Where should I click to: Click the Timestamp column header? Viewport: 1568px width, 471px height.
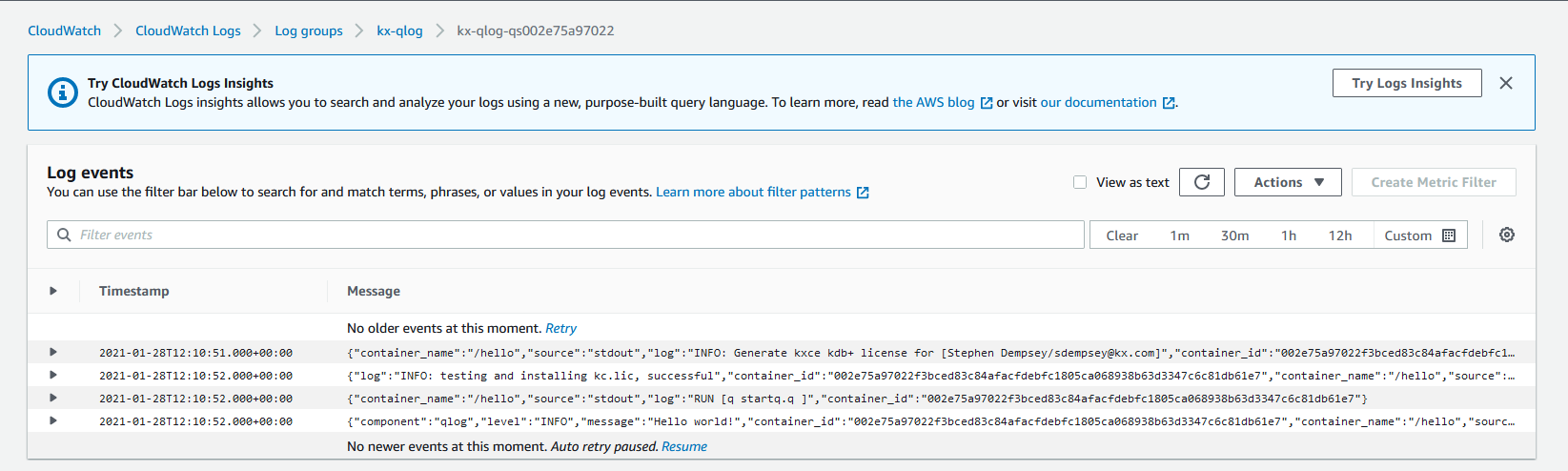point(134,291)
